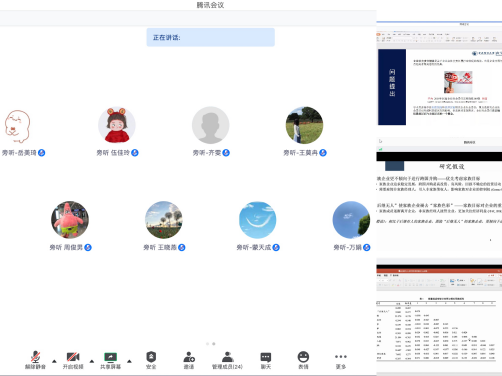Expand the arrow next to Share Screen

pyautogui.click(x=129, y=361)
